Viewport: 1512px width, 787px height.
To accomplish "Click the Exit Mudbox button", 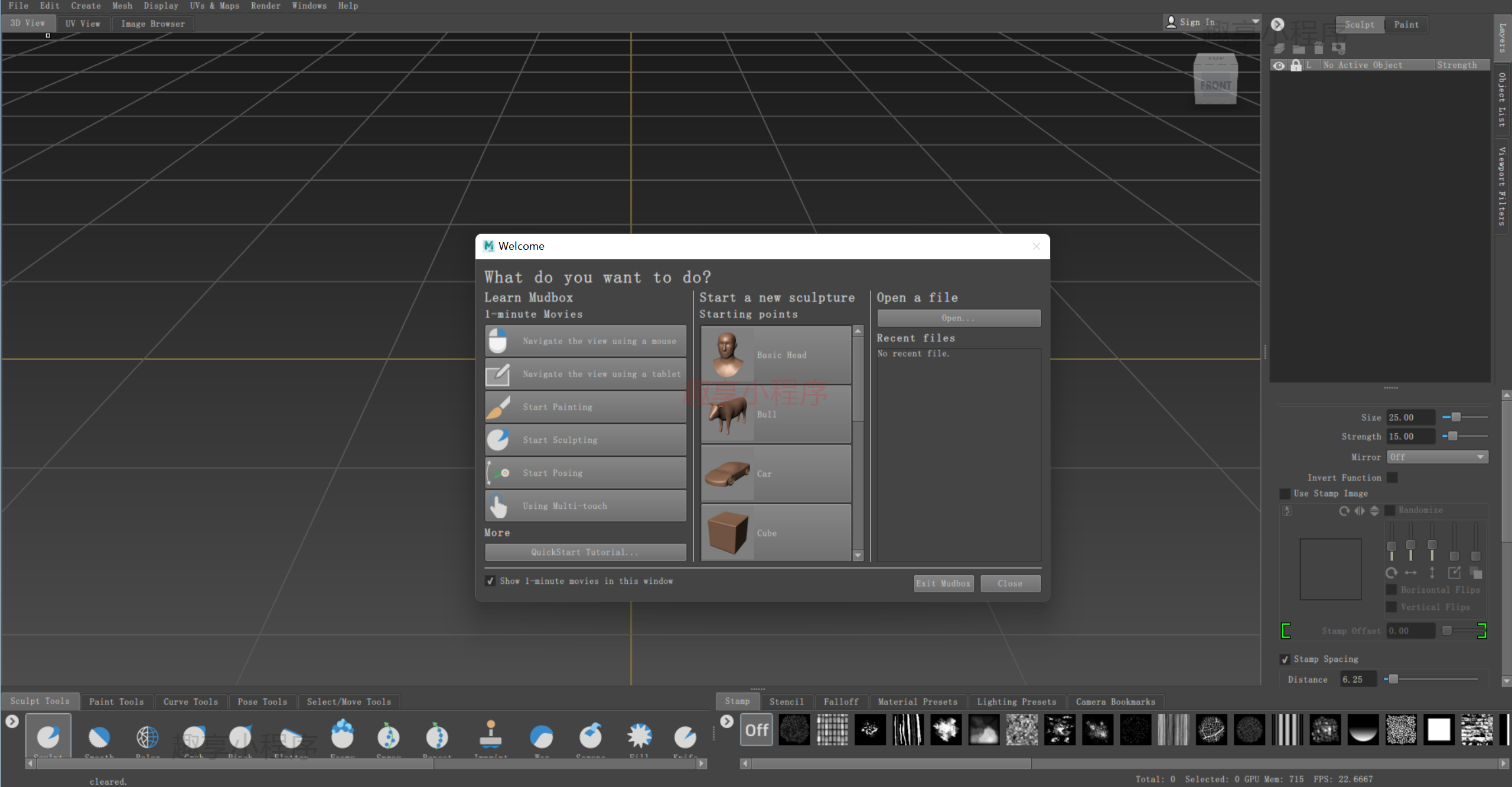I will (943, 583).
